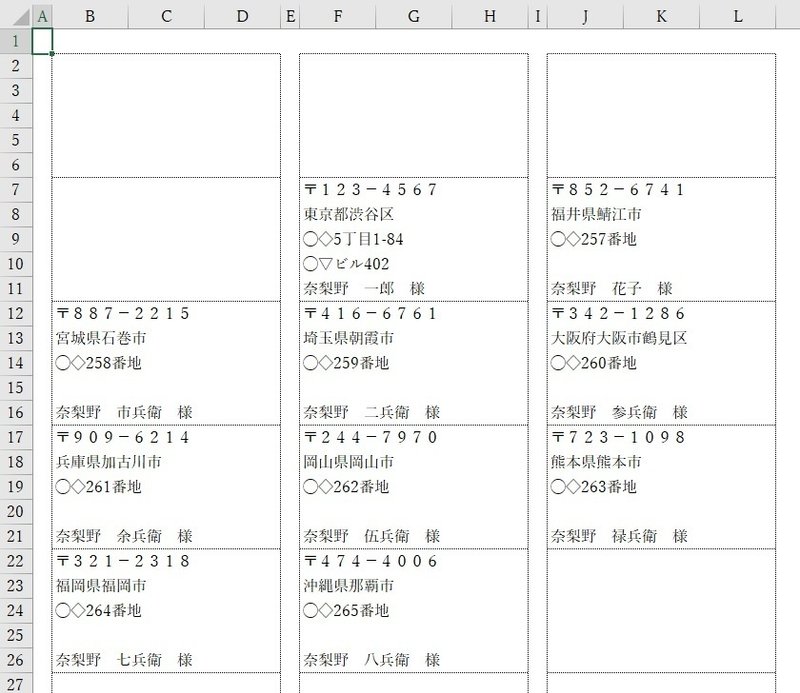Screen dimensions: 800x693
Task: Click name 奈梨野 二兵衛 様
Action: point(371,412)
